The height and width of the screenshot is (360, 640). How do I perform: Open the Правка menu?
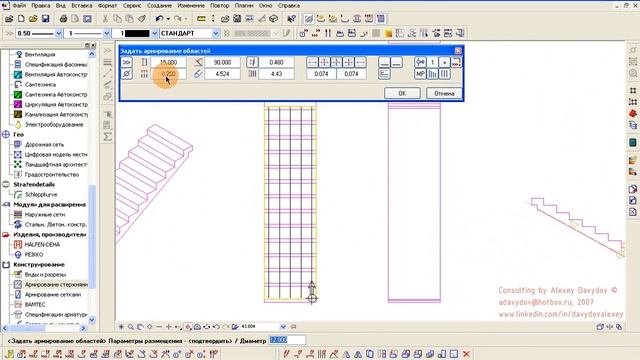point(41,6)
